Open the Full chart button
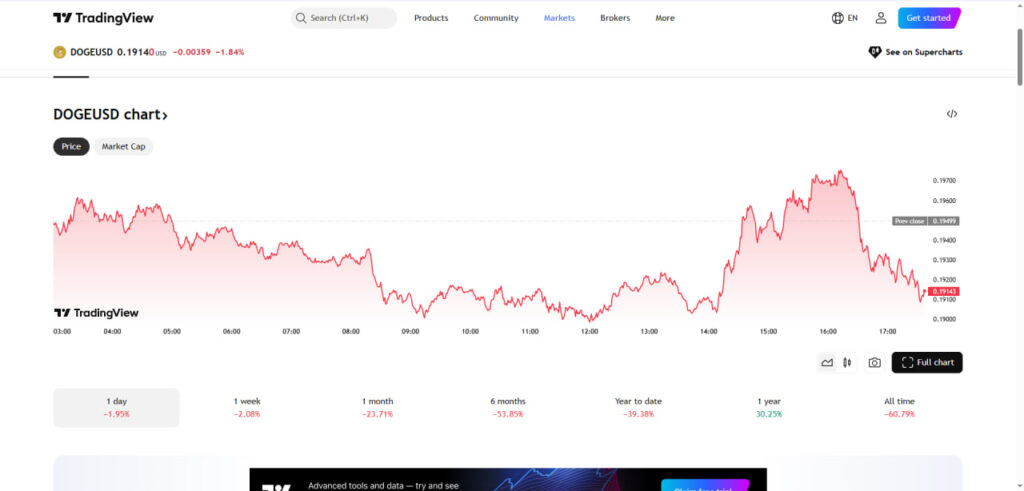This screenshot has height=491, width=1024. click(927, 362)
